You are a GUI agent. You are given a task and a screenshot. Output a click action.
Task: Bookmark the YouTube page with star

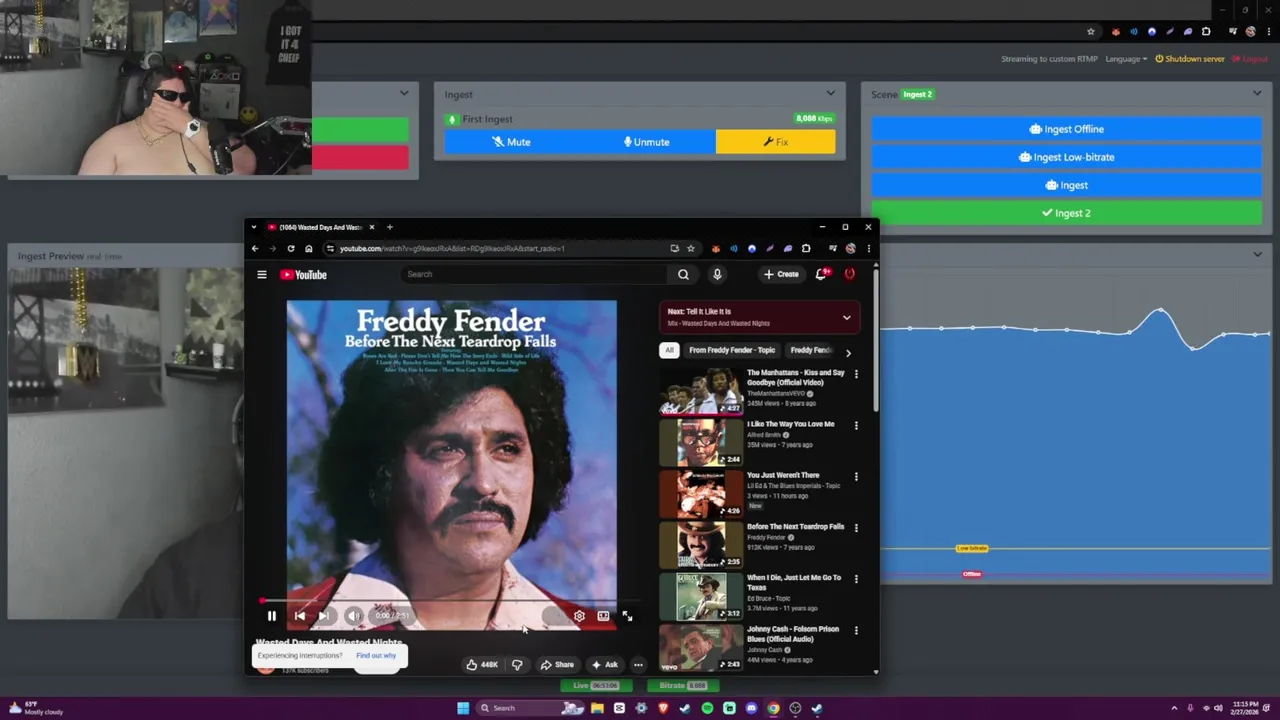click(690, 249)
